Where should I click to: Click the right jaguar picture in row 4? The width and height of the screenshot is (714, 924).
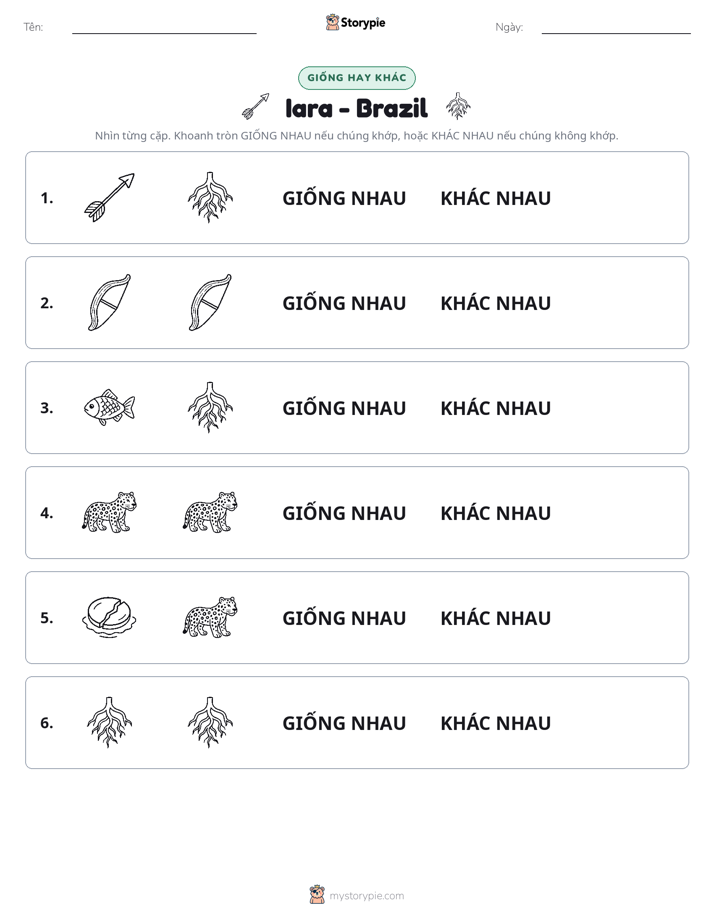click(210, 512)
